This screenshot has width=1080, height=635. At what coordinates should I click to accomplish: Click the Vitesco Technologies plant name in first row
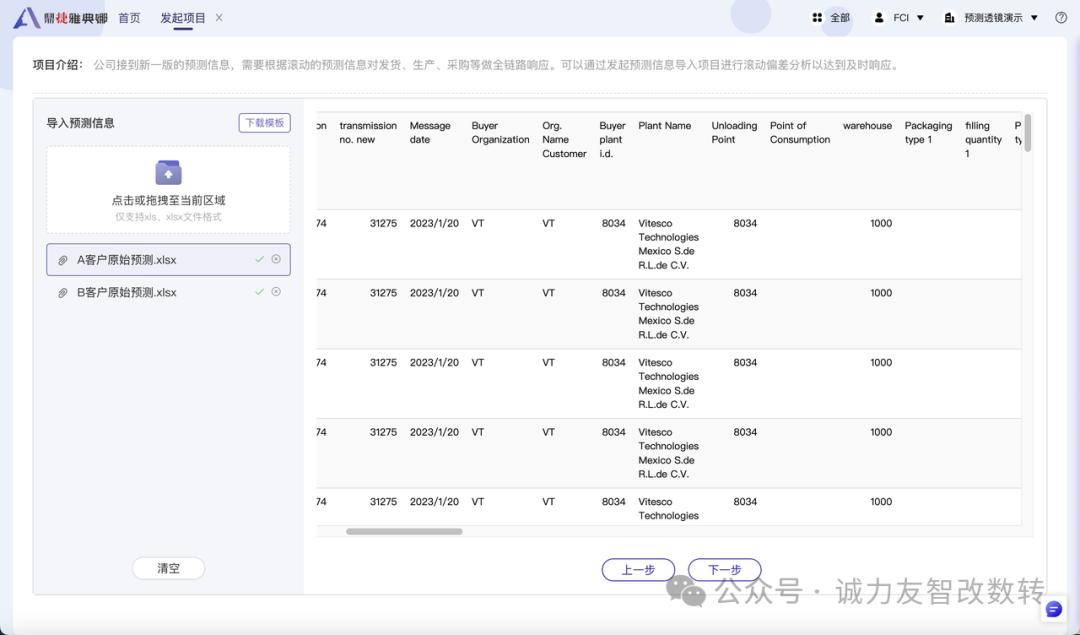(x=668, y=244)
